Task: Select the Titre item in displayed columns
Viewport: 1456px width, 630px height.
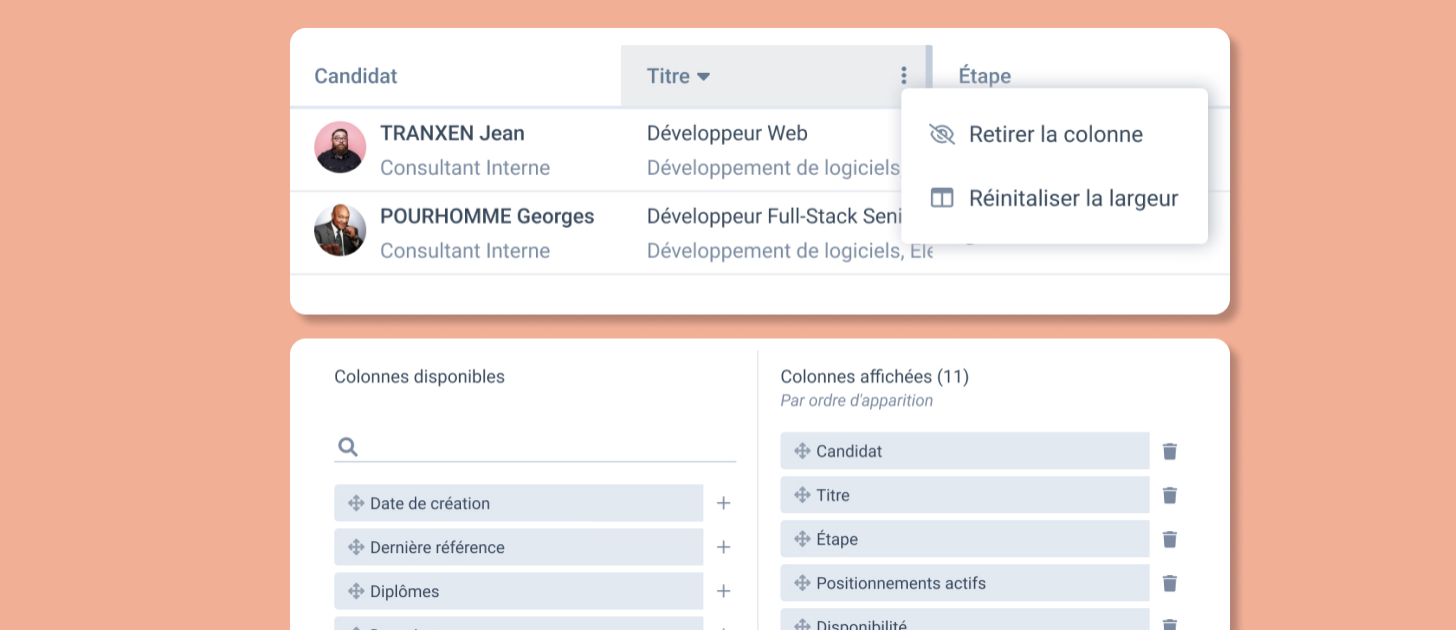Action: click(x=965, y=495)
